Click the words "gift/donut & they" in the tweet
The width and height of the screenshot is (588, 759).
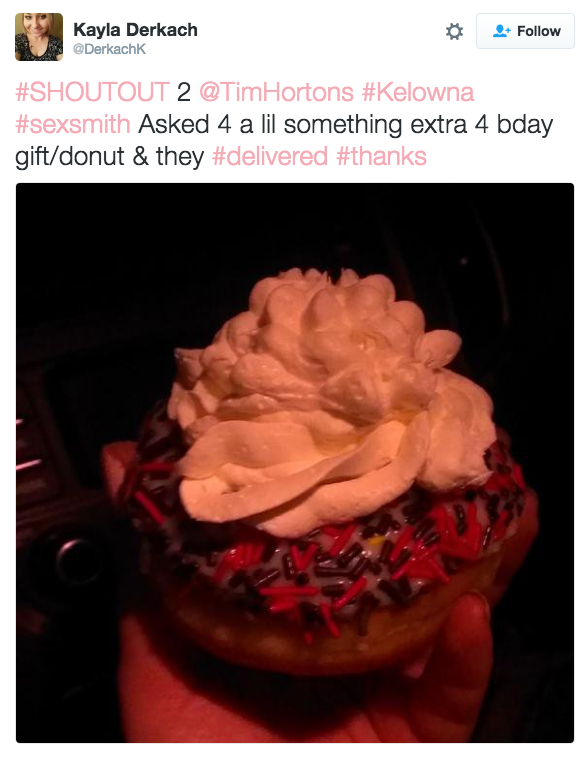click(x=109, y=156)
